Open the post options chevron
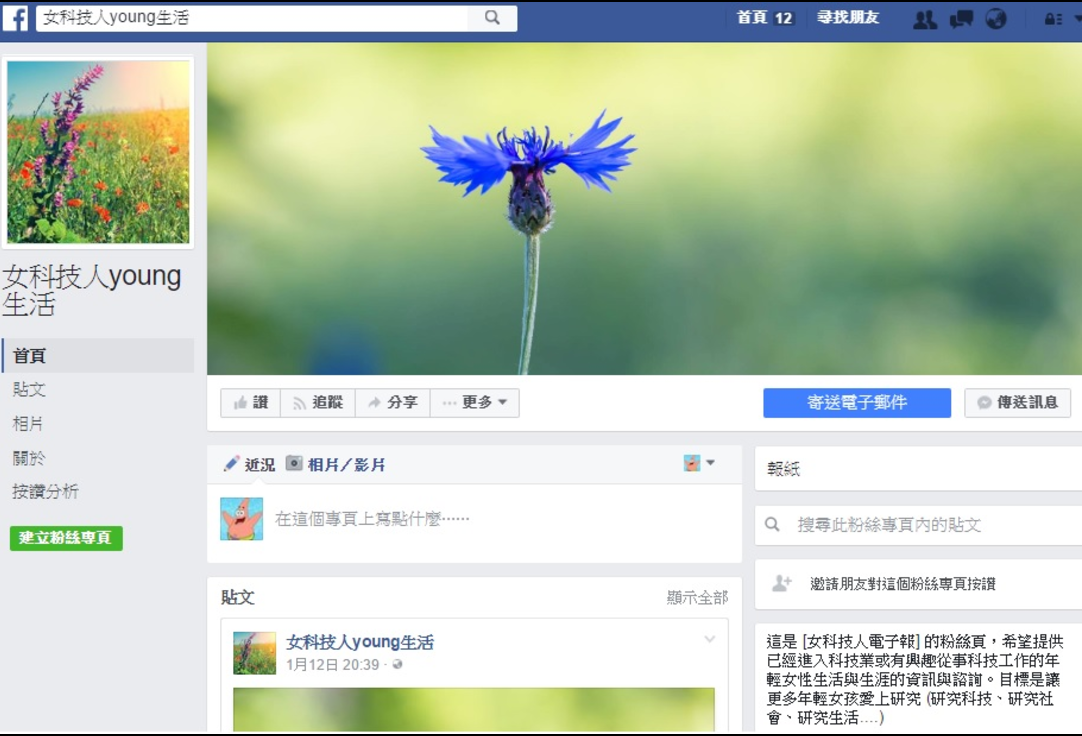Screen dimensions: 1082x736 [709, 639]
